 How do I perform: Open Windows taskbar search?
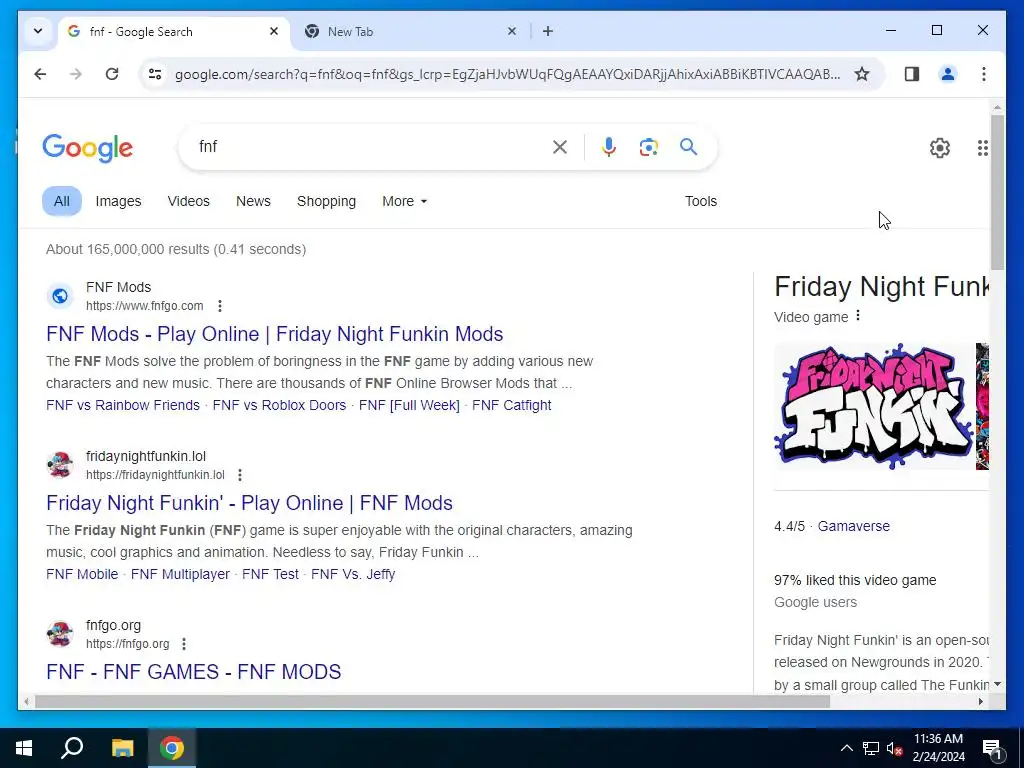point(72,748)
